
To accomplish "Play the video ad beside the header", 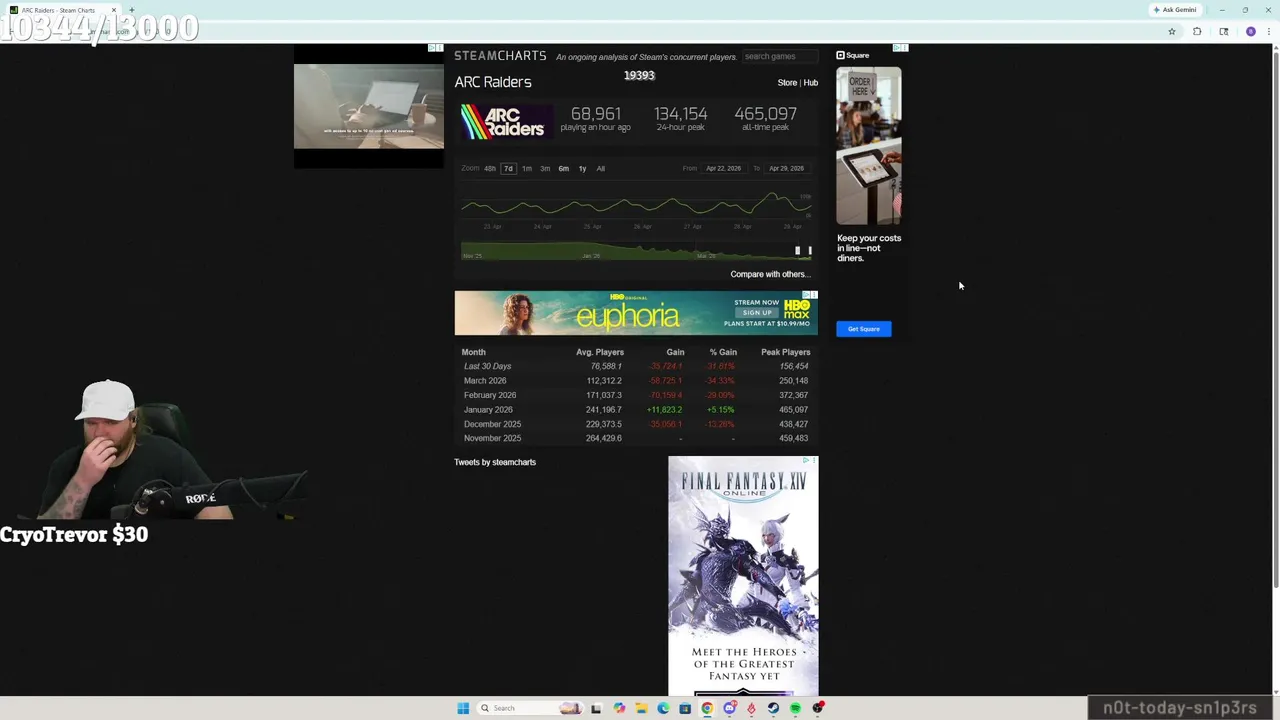I will [369, 106].
